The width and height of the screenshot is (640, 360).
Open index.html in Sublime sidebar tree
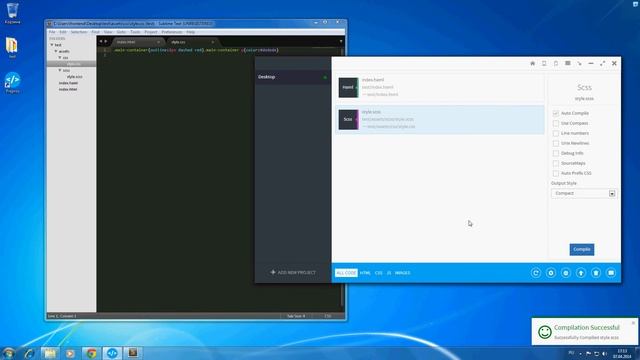68,89
